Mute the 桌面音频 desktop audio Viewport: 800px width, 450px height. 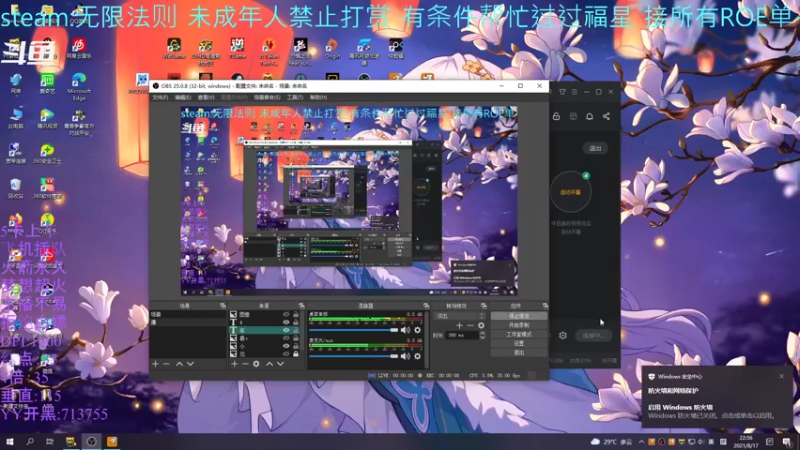point(405,330)
